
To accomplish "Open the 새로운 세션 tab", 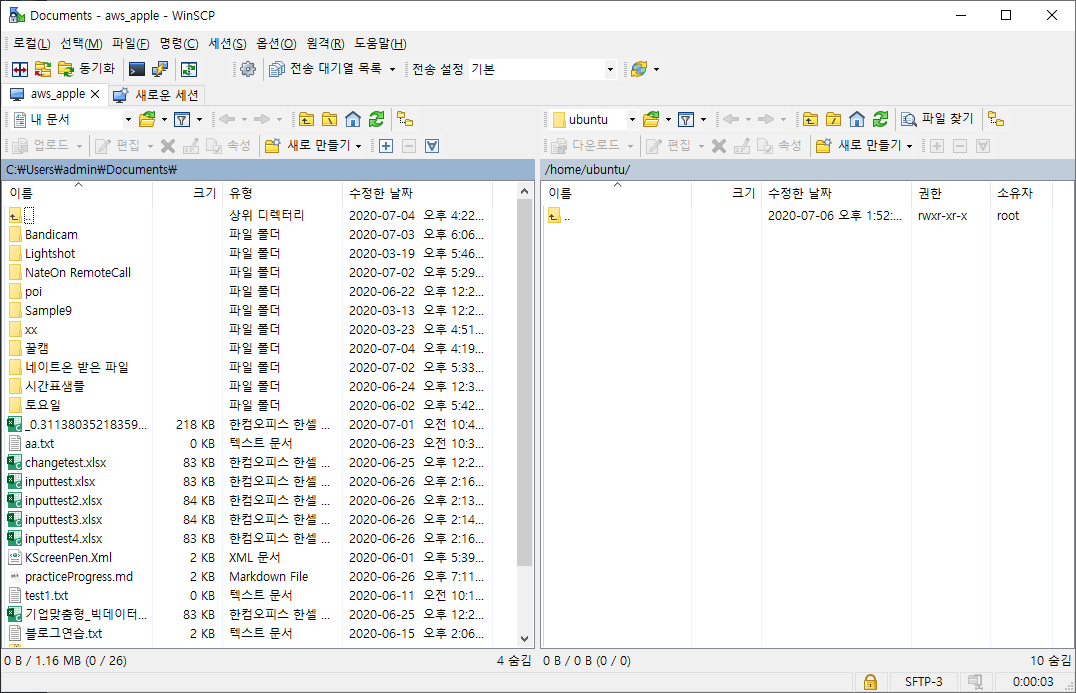I will (x=156, y=95).
